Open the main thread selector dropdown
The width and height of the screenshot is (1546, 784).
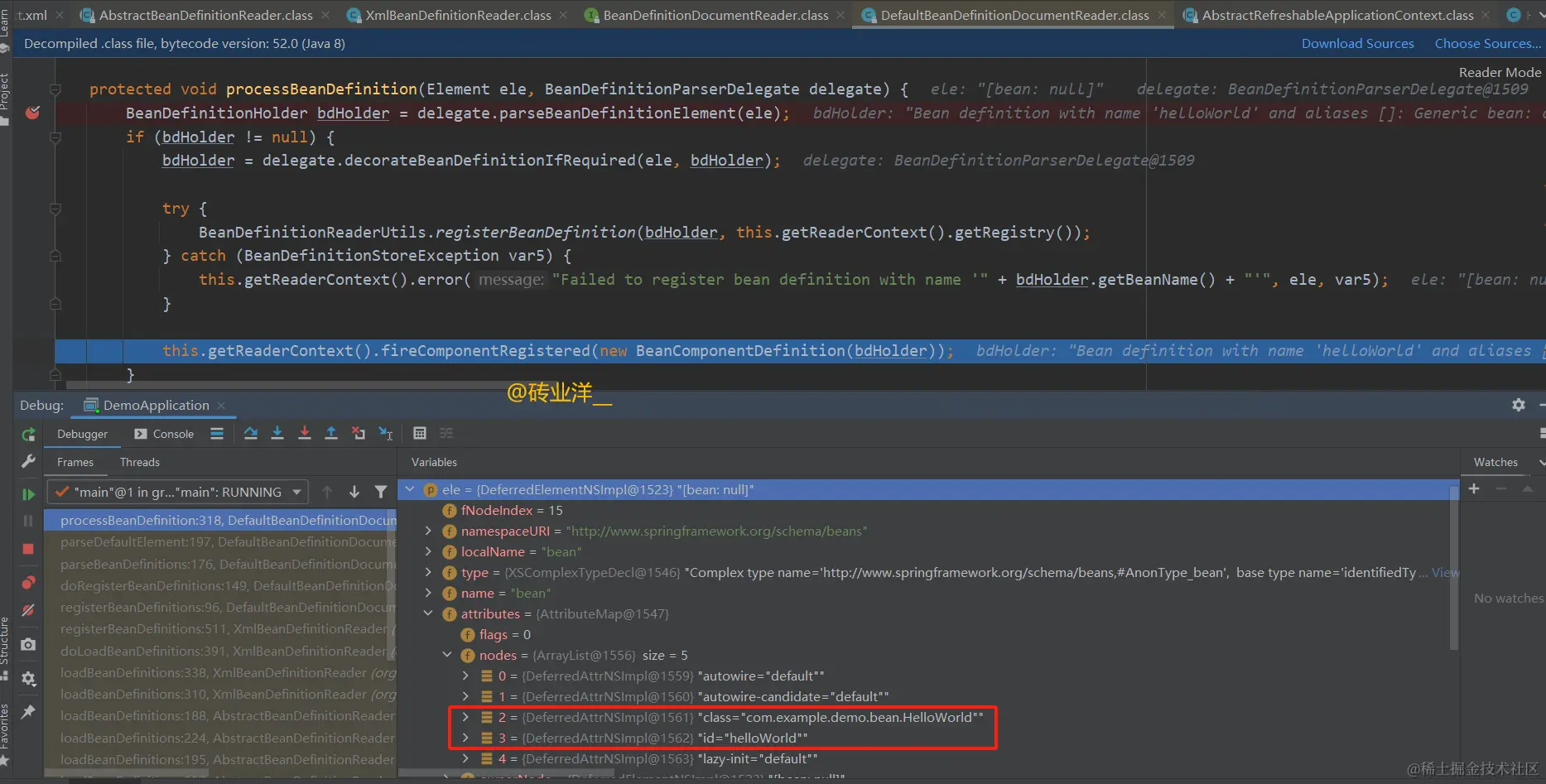tap(177, 492)
